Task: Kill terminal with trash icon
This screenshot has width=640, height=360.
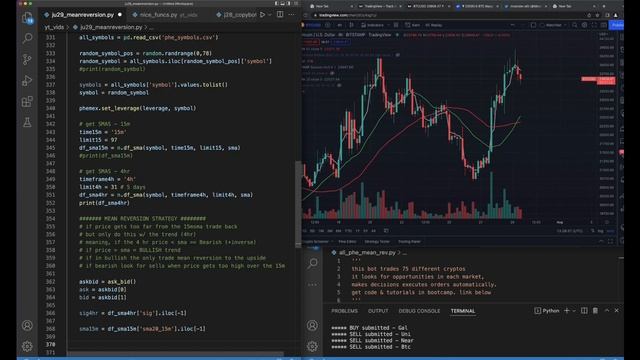Action: 596,311
